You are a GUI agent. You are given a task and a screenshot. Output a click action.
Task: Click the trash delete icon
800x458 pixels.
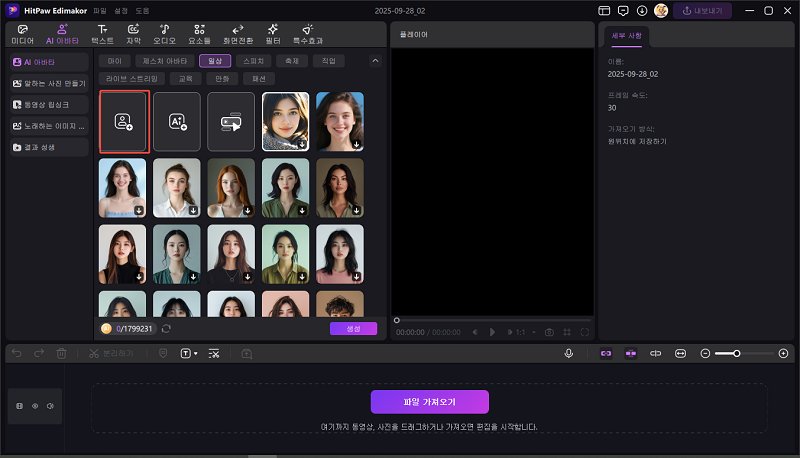click(x=61, y=353)
